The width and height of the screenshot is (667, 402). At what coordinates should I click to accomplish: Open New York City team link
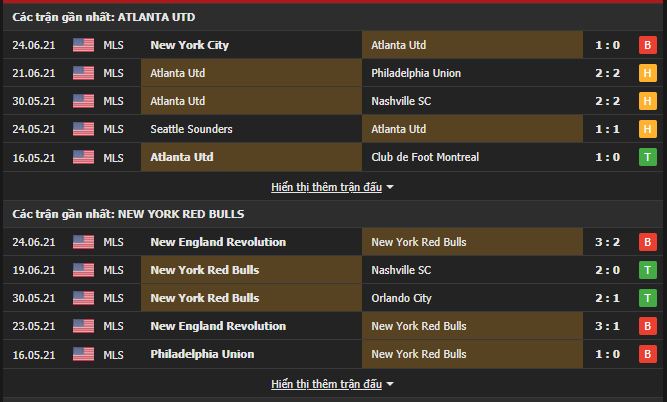tap(190, 45)
